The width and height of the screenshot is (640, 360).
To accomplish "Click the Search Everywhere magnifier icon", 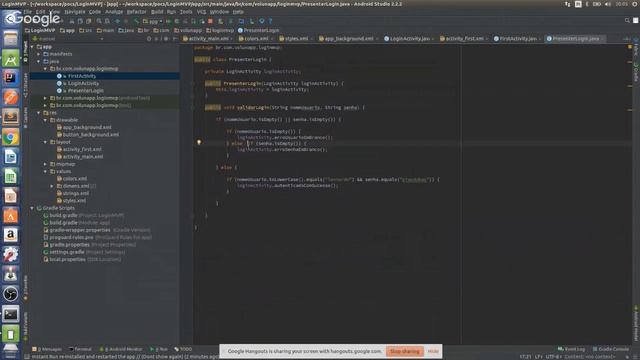I will coord(627,20).
